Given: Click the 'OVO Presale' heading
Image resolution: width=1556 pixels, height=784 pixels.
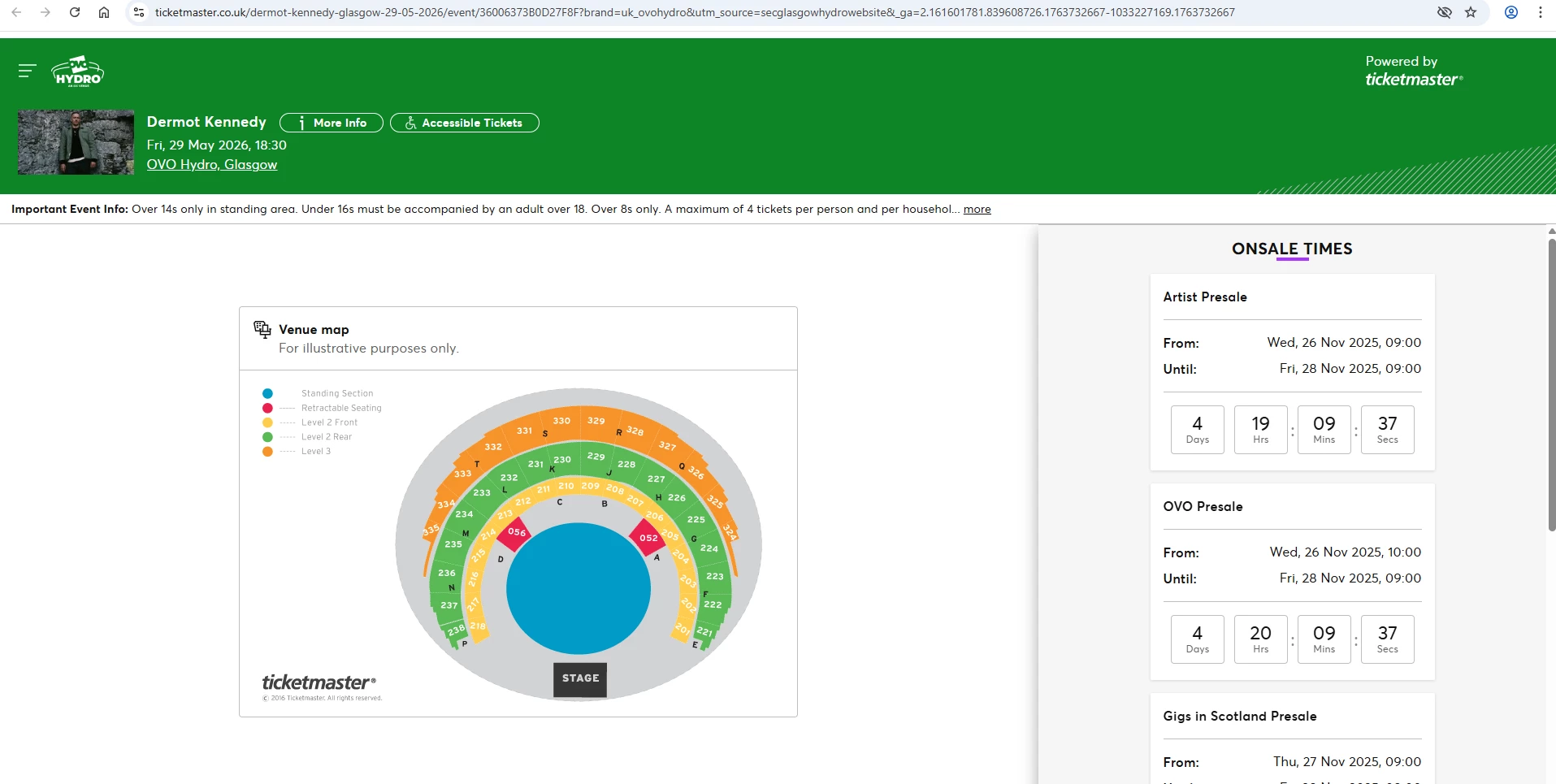Looking at the screenshot, I should (1203, 507).
